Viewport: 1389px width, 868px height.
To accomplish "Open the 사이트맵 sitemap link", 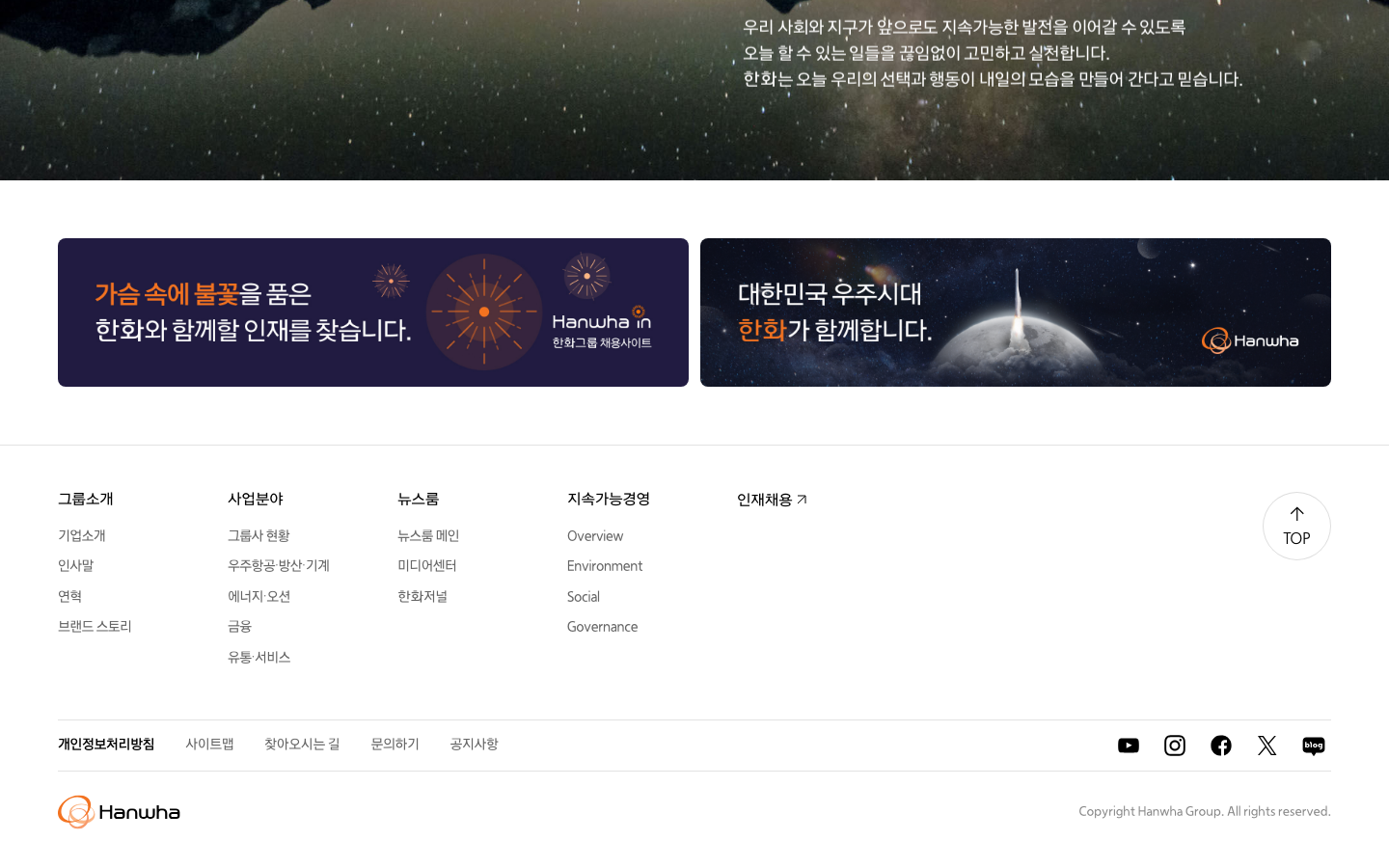I will (x=209, y=744).
